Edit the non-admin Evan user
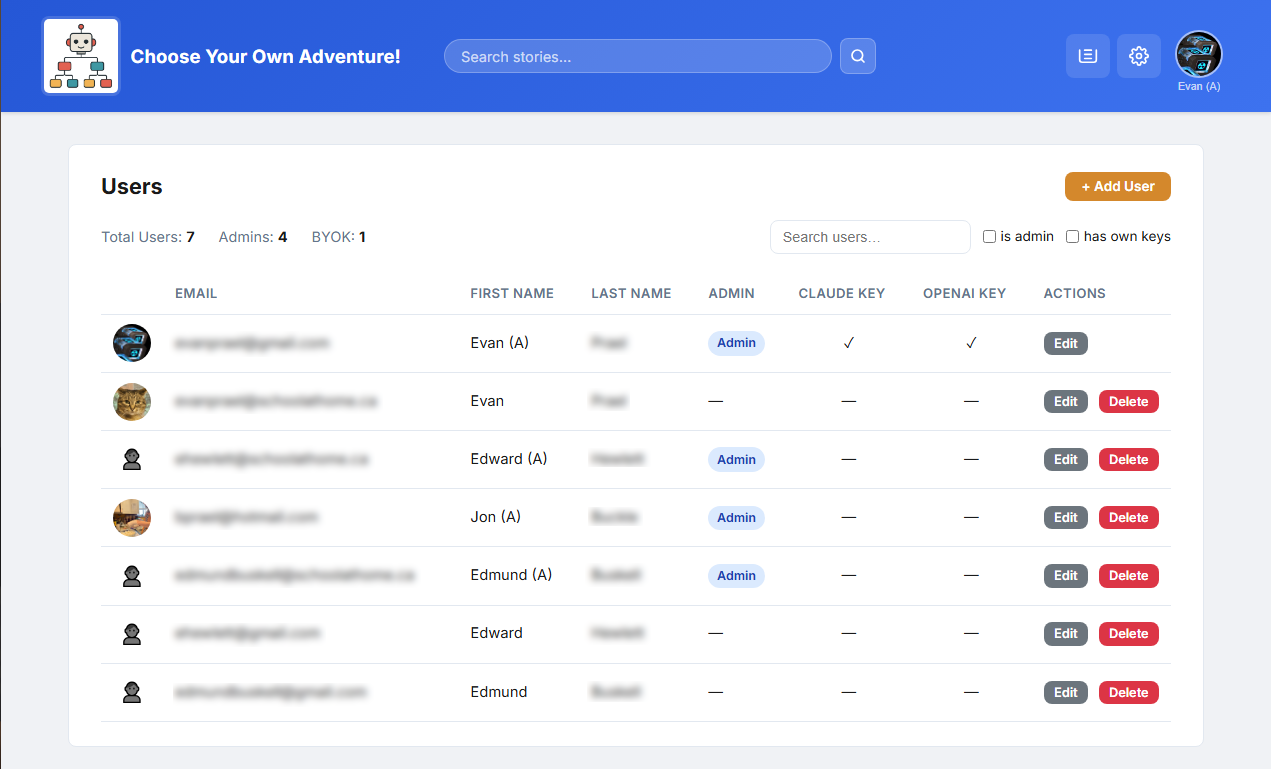The height and width of the screenshot is (769, 1271). click(x=1066, y=401)
